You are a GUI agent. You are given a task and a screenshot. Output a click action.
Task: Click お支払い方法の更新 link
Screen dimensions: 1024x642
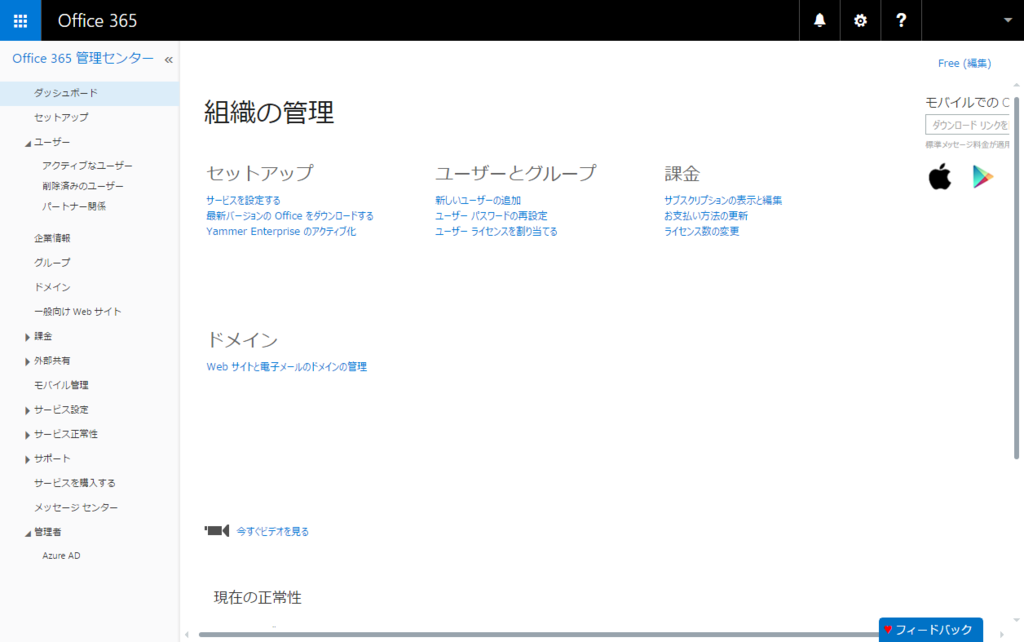point(706,216)
